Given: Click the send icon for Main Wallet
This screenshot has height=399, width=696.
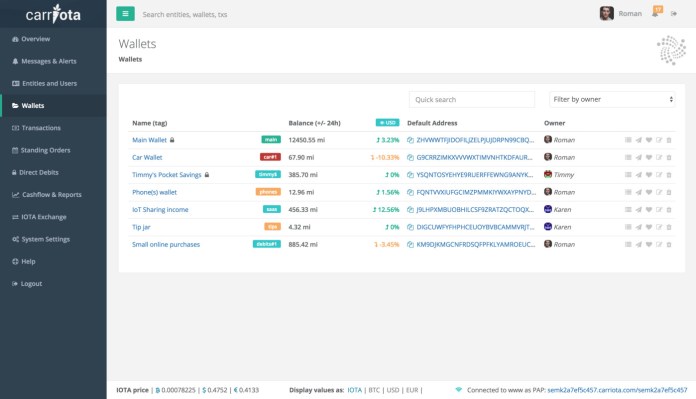Looking at the screenshot, I should click(x=638, y=140).
